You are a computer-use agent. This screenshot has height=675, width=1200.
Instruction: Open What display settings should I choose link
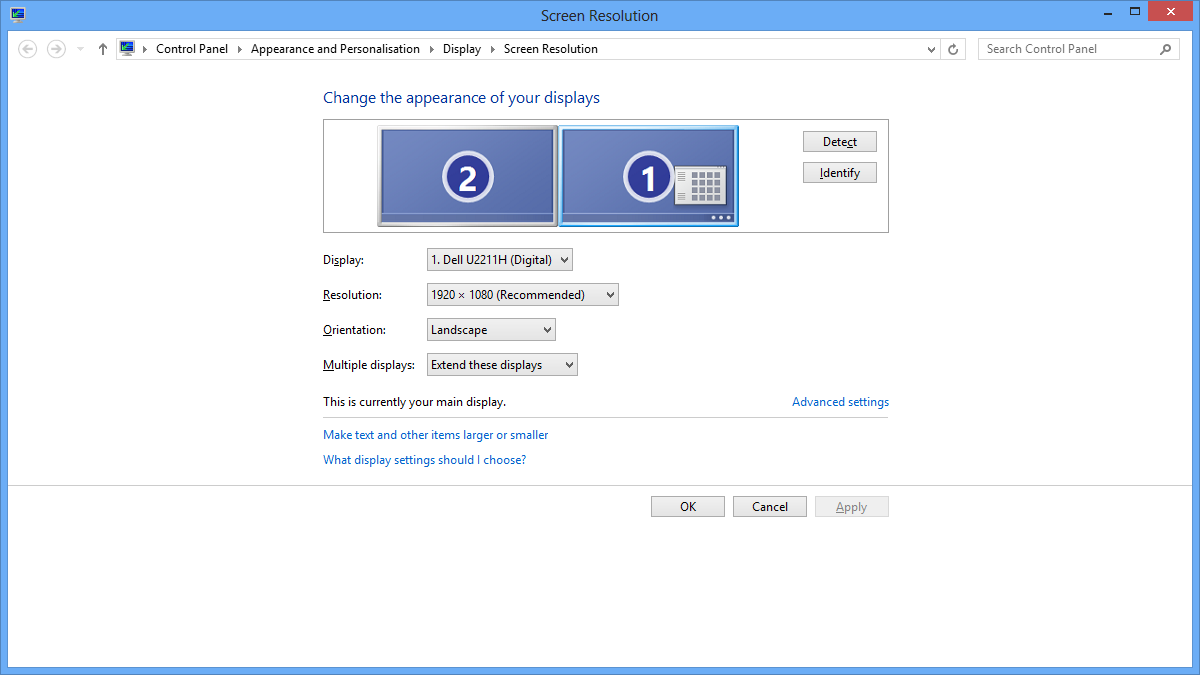coord(424,460)
